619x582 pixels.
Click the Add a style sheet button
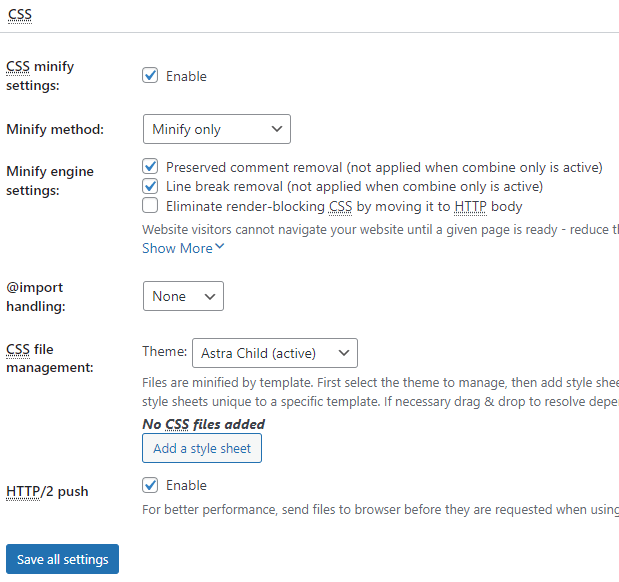[201, 448]
